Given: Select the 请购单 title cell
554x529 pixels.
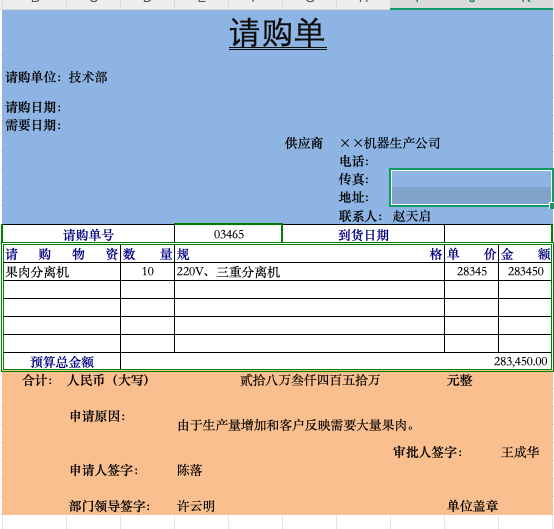Looking at the screenshot, I should 278,34.
